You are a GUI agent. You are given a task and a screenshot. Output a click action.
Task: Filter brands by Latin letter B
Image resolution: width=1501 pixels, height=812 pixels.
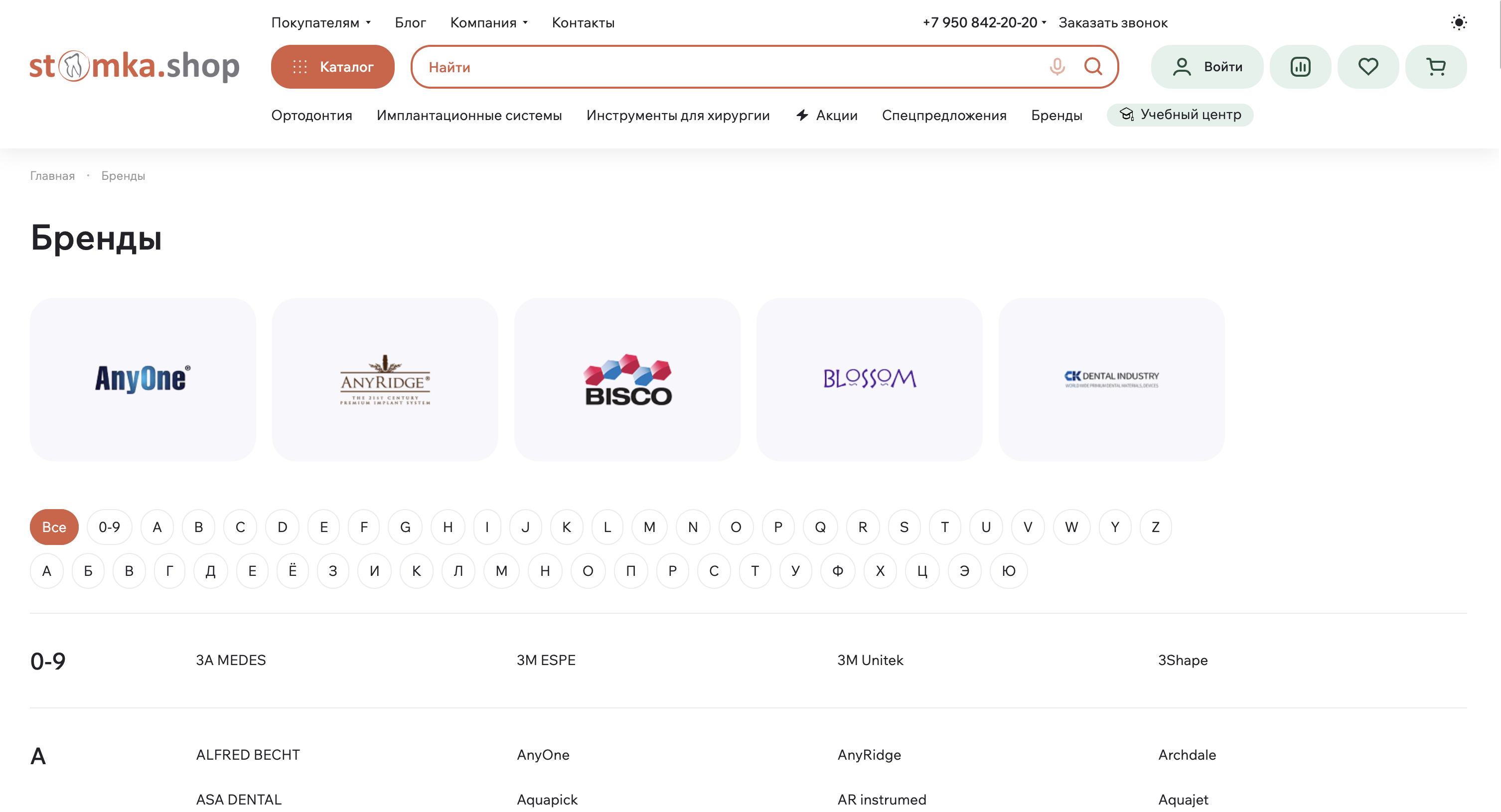(199, 527)
